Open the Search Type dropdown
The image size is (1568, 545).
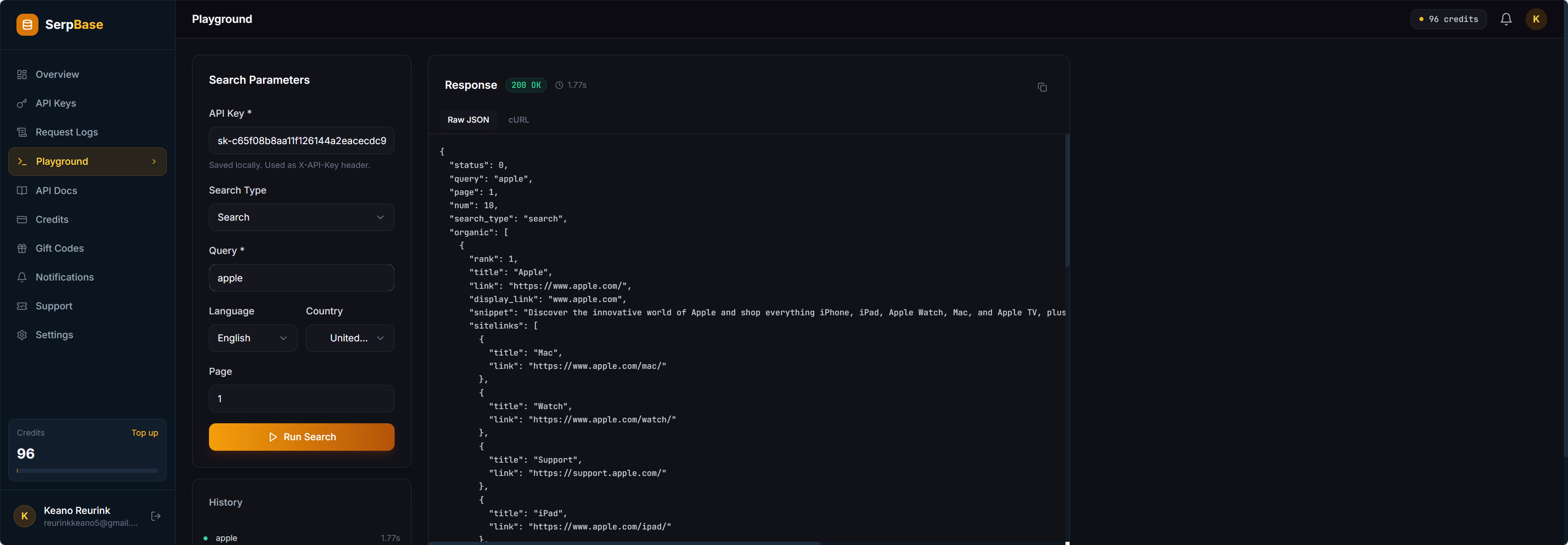coord(301,217)
